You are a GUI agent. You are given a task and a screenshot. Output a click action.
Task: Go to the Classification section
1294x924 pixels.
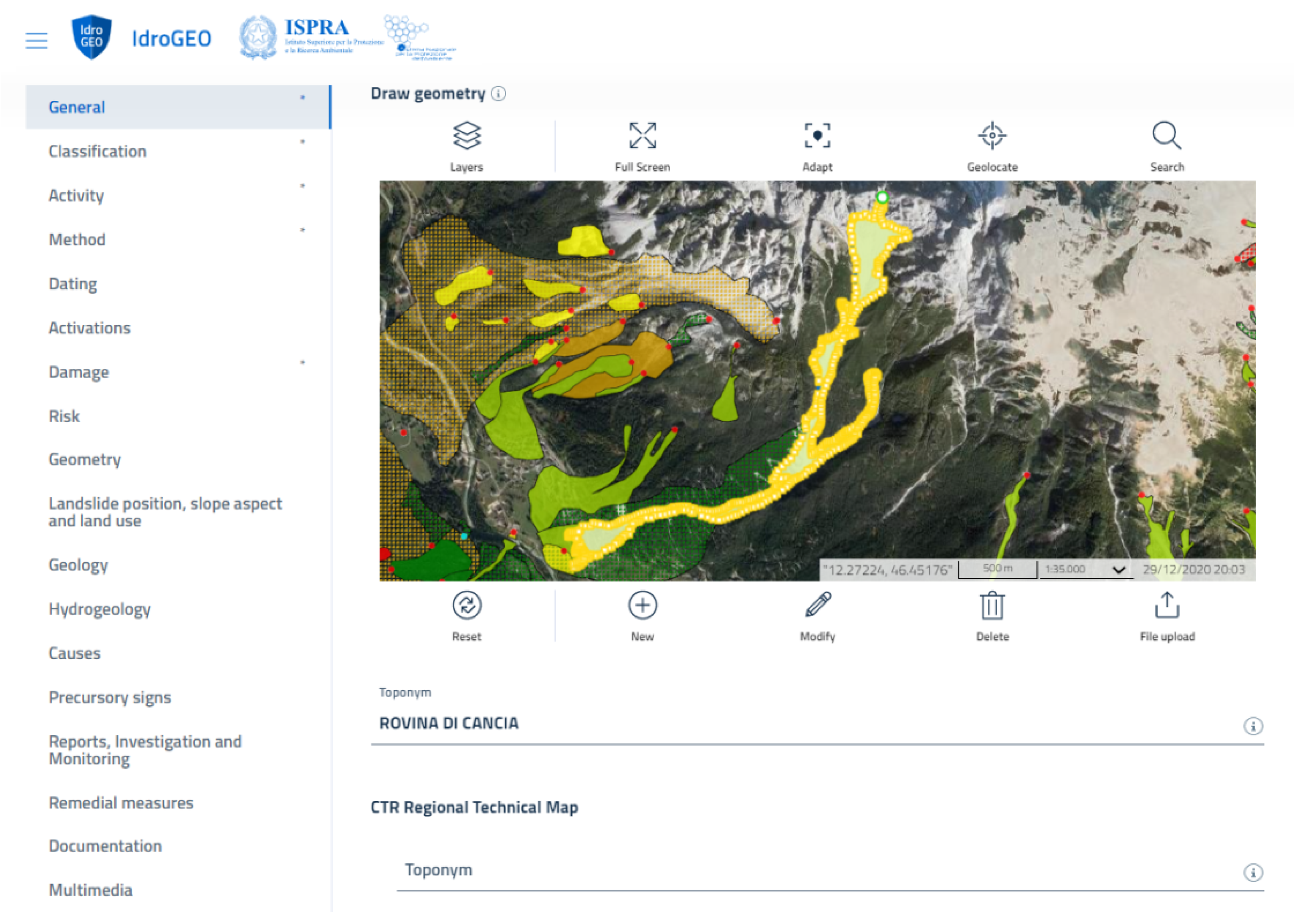[x=97, y=151]
